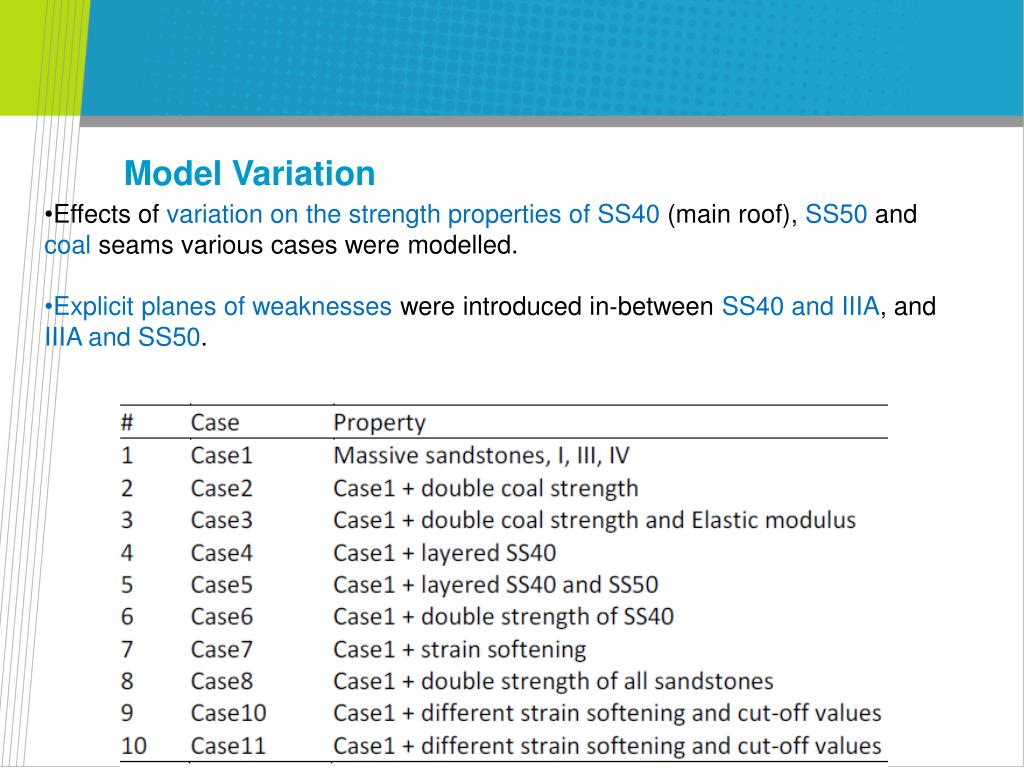The image size is (1024, 768).
Task: Select the cell 'Case1' in row 1
Action: coord(221,455)
